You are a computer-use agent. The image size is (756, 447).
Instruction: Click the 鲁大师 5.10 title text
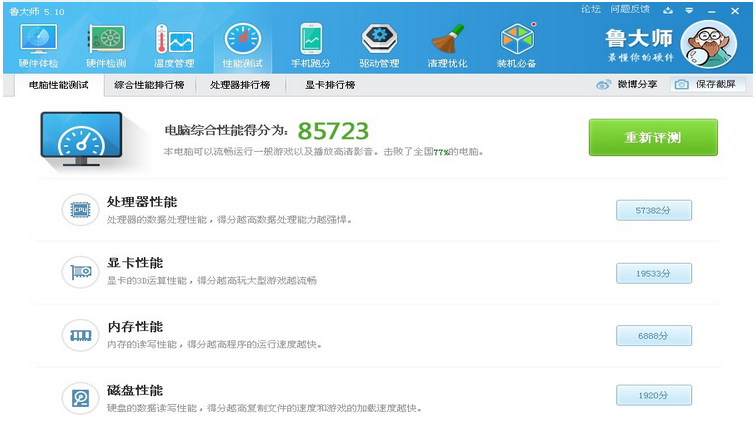pyautogui.click(x=37, y=12)
